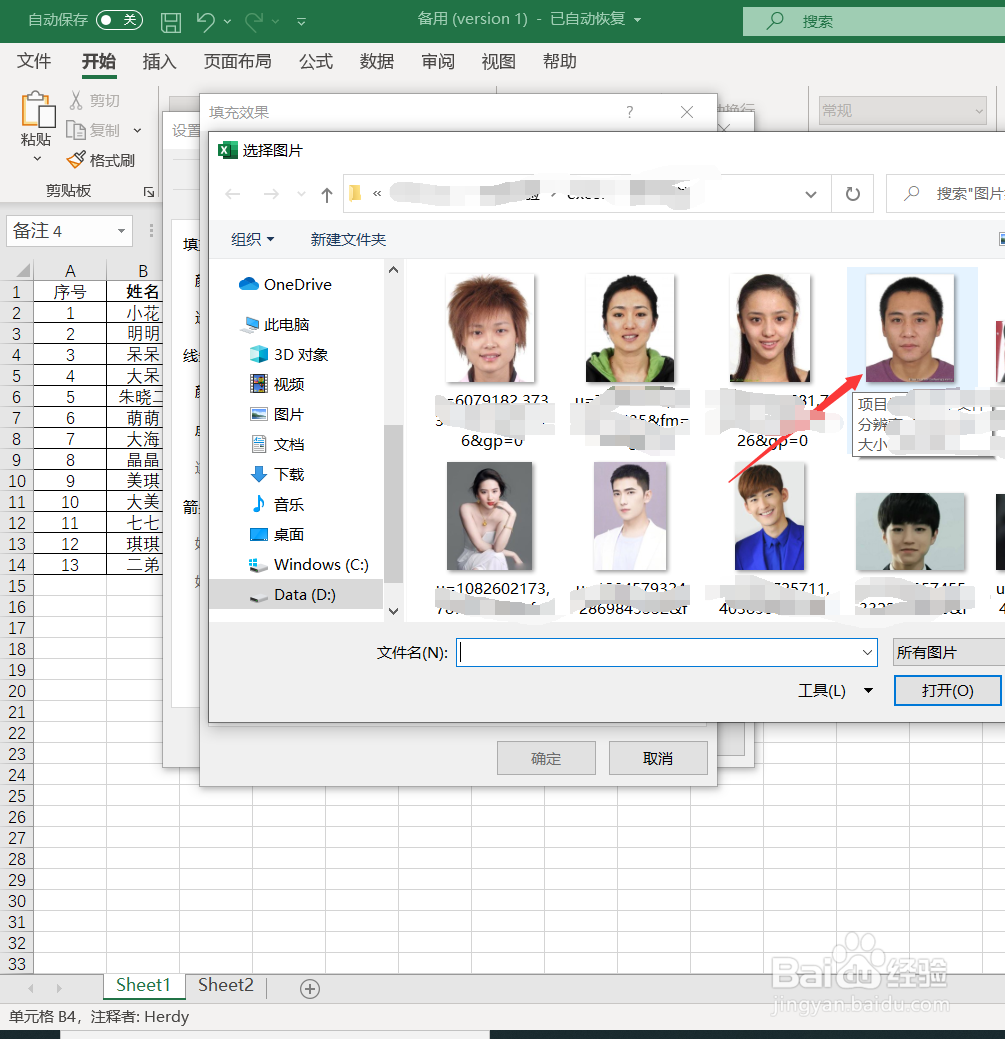This screenshot has width=1005, height=1039.
Task: Switch to the 开始 ribbon tab
Action: (99, 61)
